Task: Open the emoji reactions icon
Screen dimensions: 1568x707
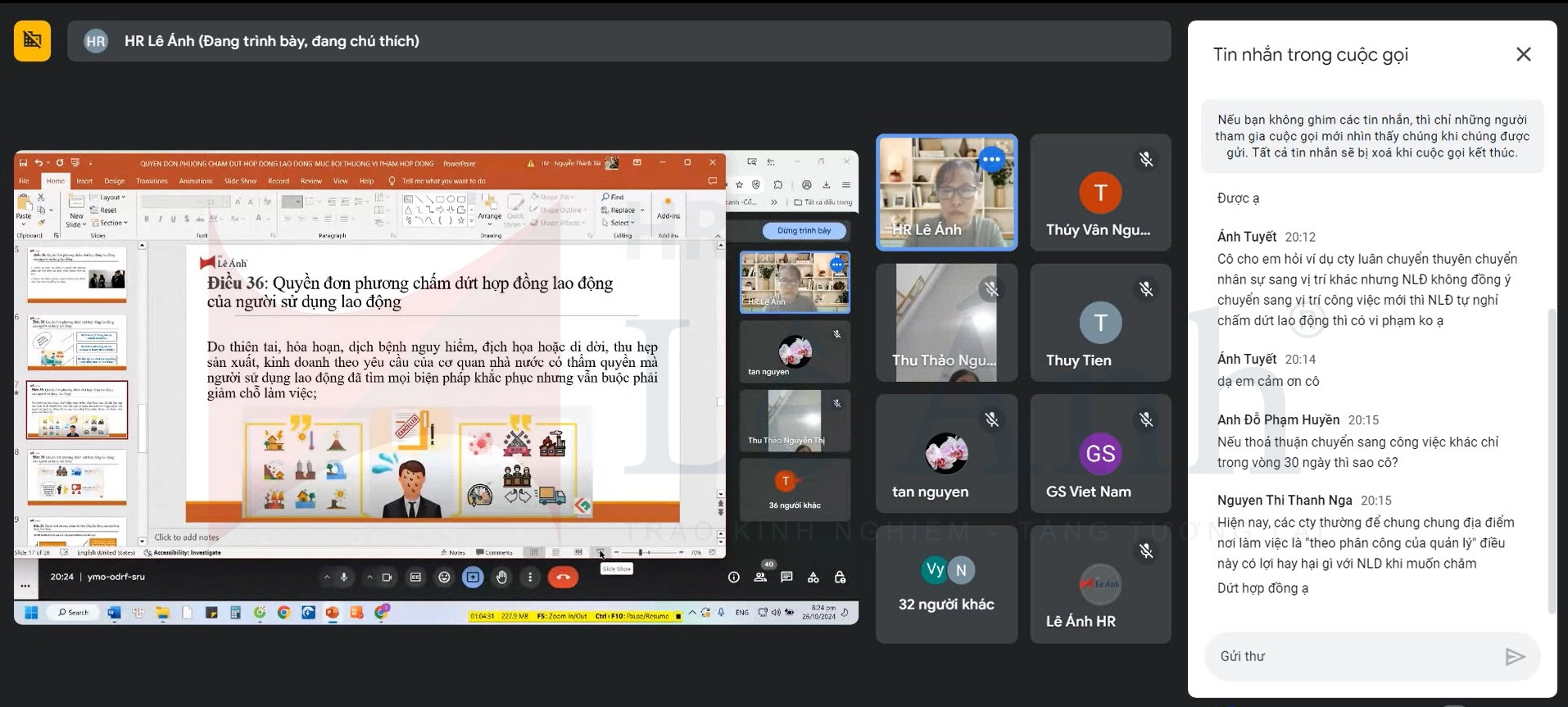Action: 444,578
